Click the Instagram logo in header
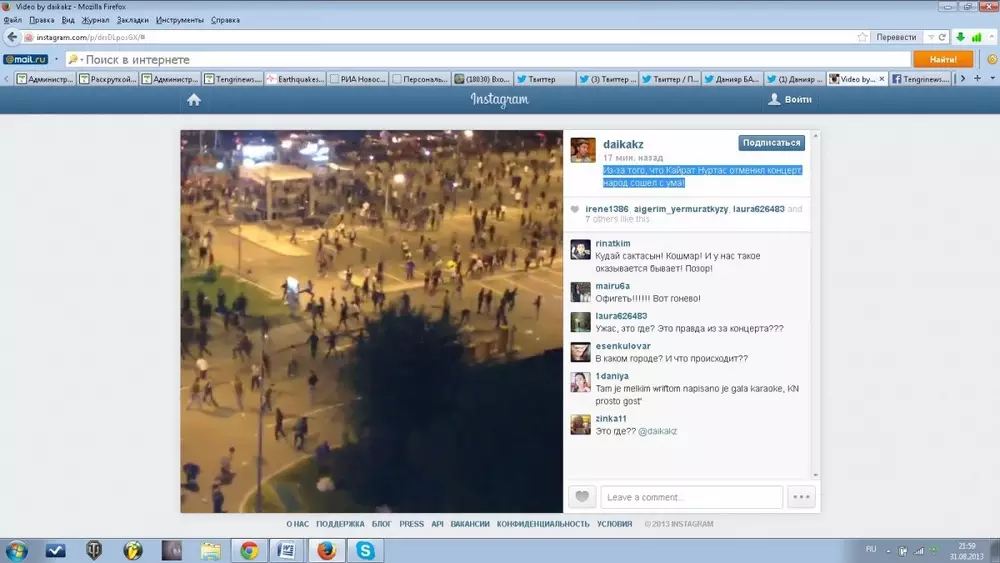1000x563 pixels. tap(500, 100)
